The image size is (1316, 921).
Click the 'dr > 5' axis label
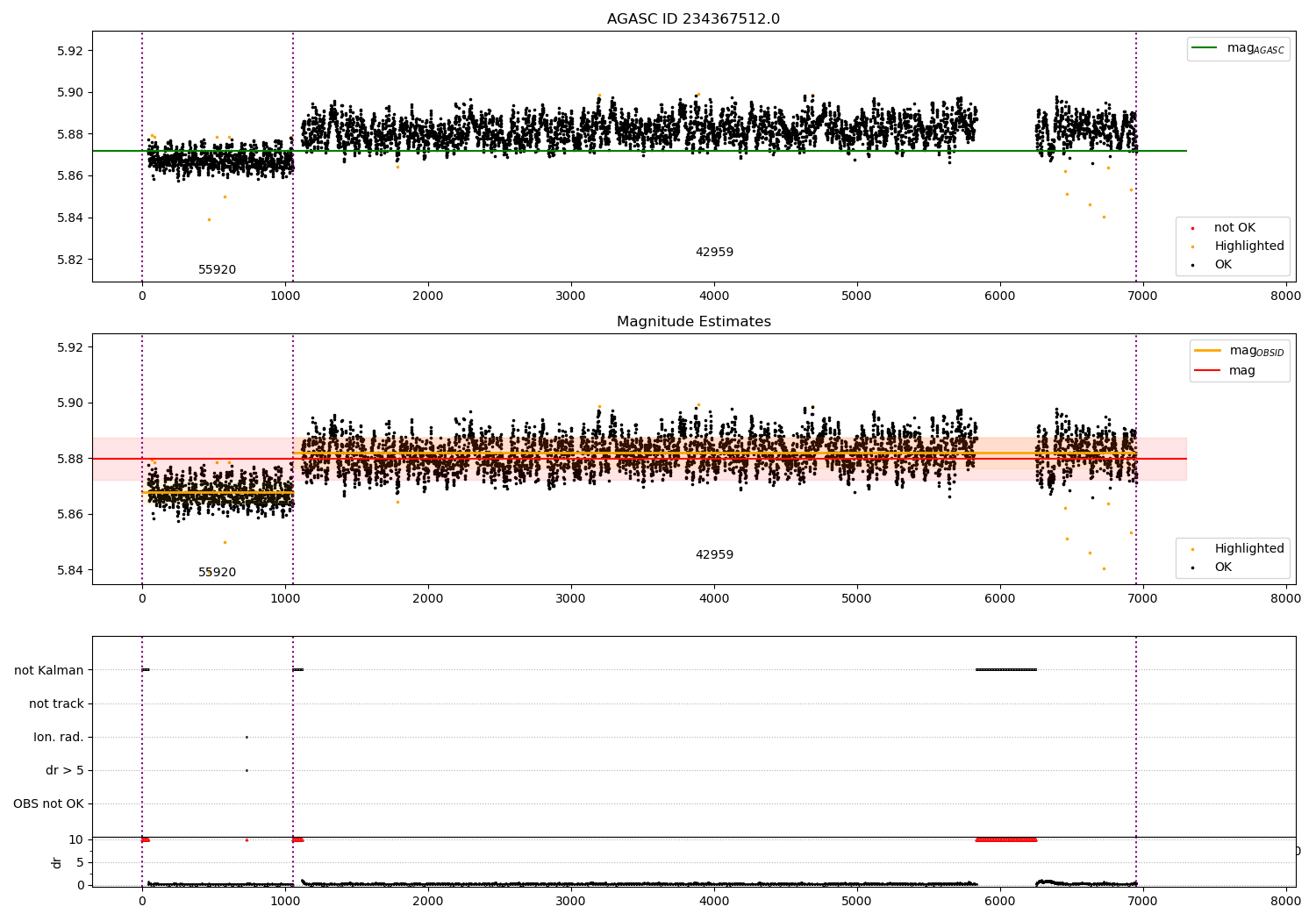[65, 770]
